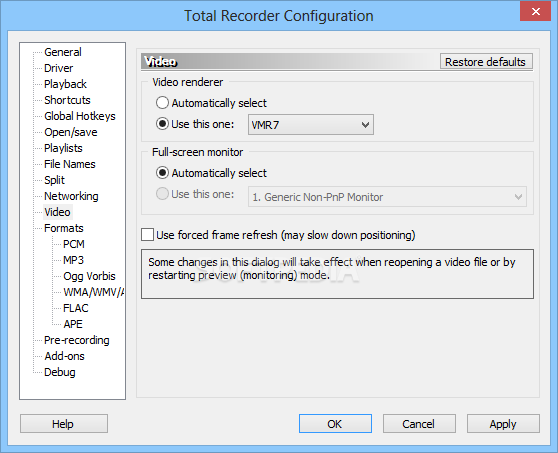Go to Playback settings
This screenshot has width=558, height=453.
point(65,84)
